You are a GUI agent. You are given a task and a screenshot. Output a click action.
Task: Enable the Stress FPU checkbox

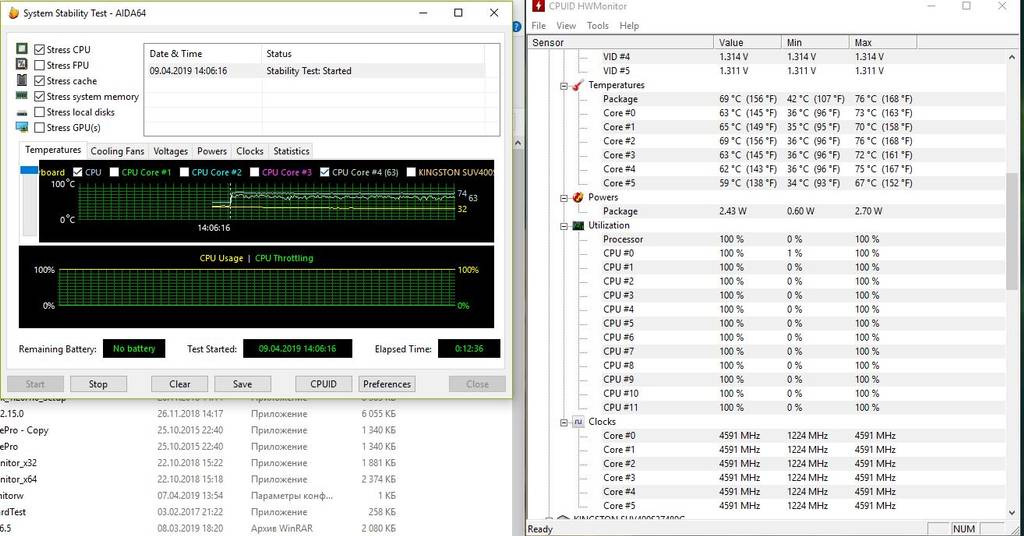pyautogui.click(x=39, y=65)
